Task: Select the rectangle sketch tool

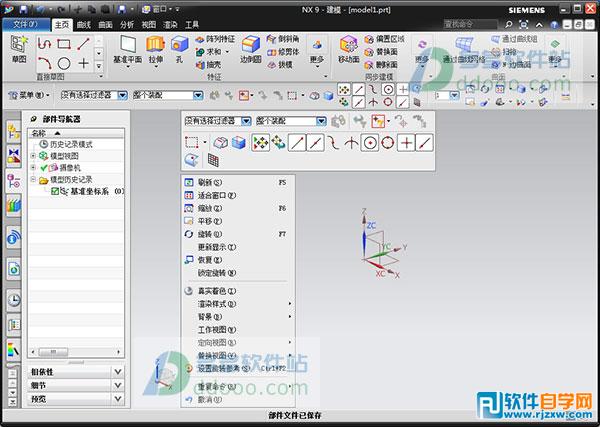Action: tap(64, 44)
